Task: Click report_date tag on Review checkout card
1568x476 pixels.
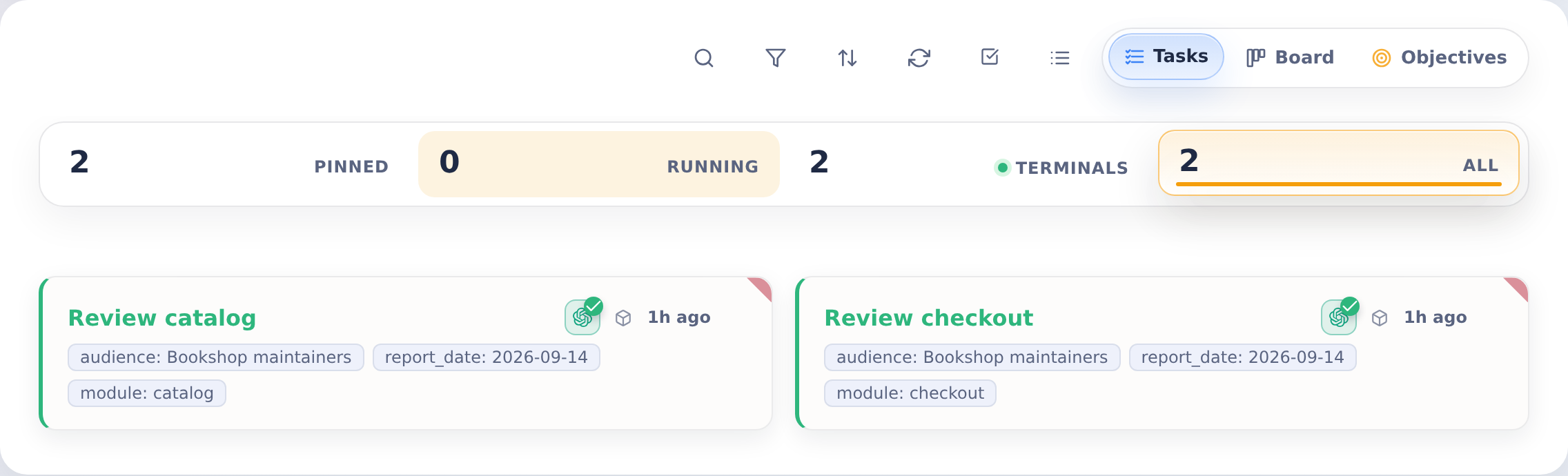Action: click(x=1243, y=357)
